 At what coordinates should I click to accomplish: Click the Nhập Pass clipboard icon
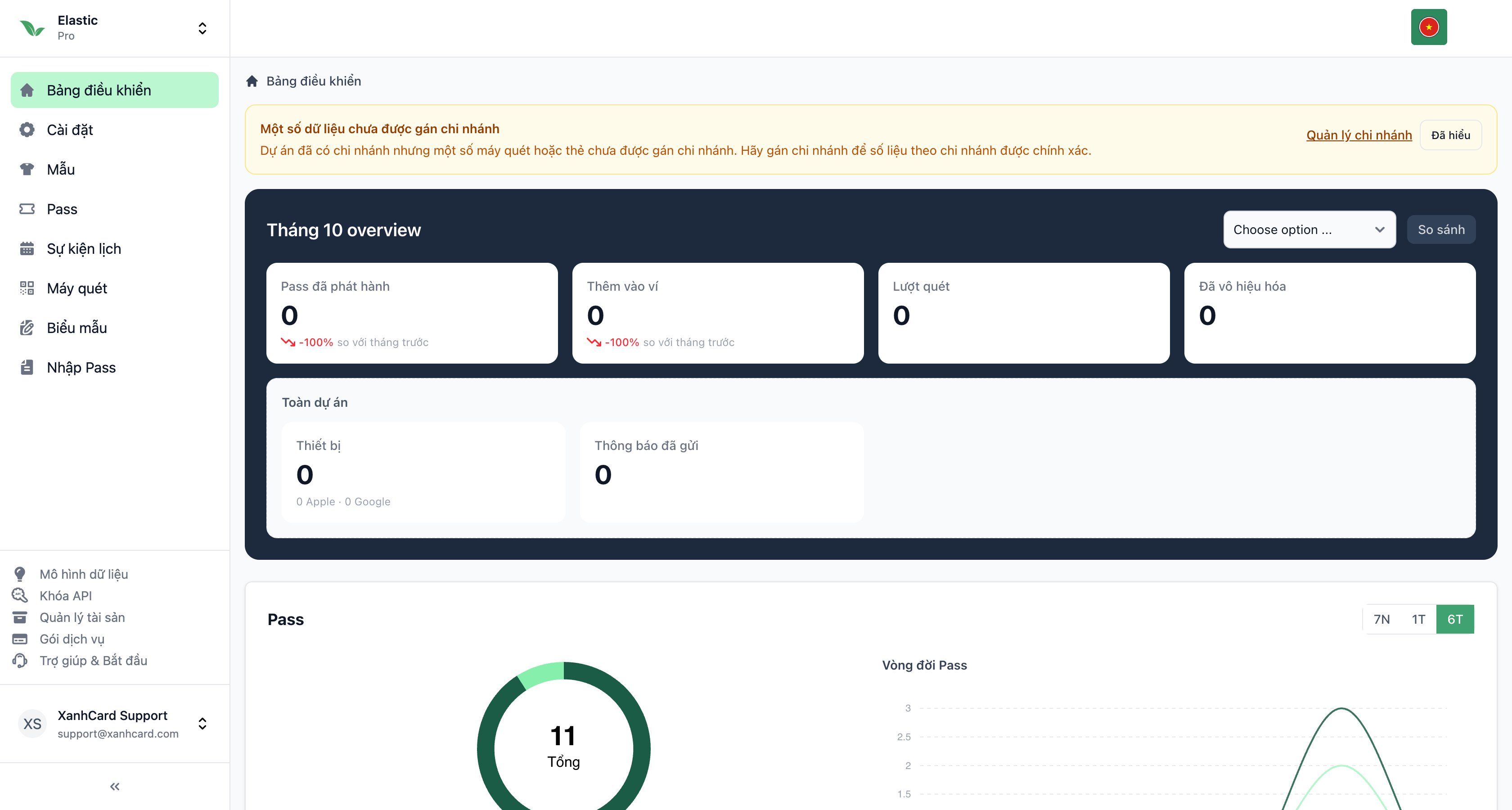click(27, 368)
